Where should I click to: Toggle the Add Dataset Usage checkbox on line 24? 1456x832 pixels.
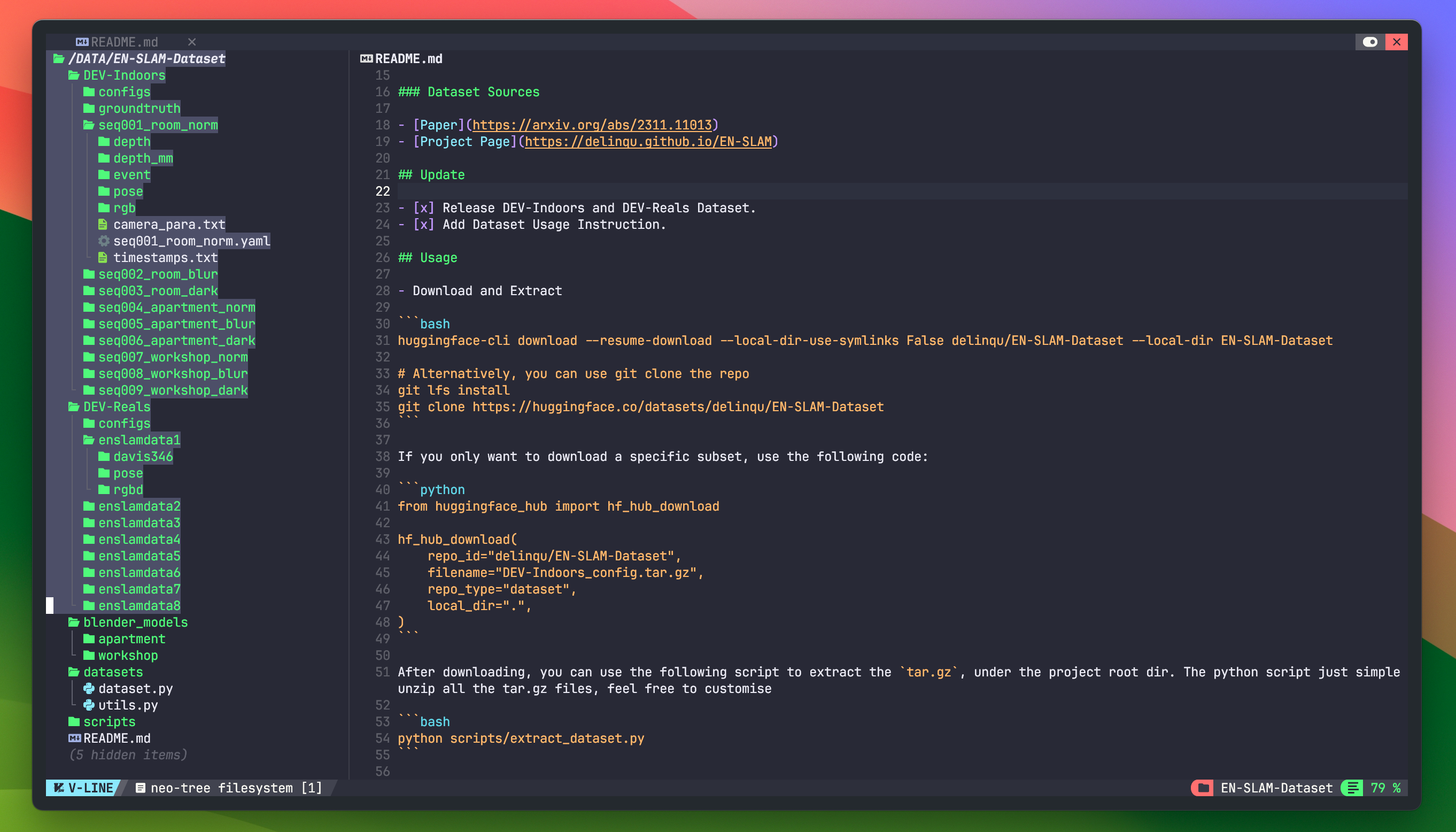(x=423, y=225)
